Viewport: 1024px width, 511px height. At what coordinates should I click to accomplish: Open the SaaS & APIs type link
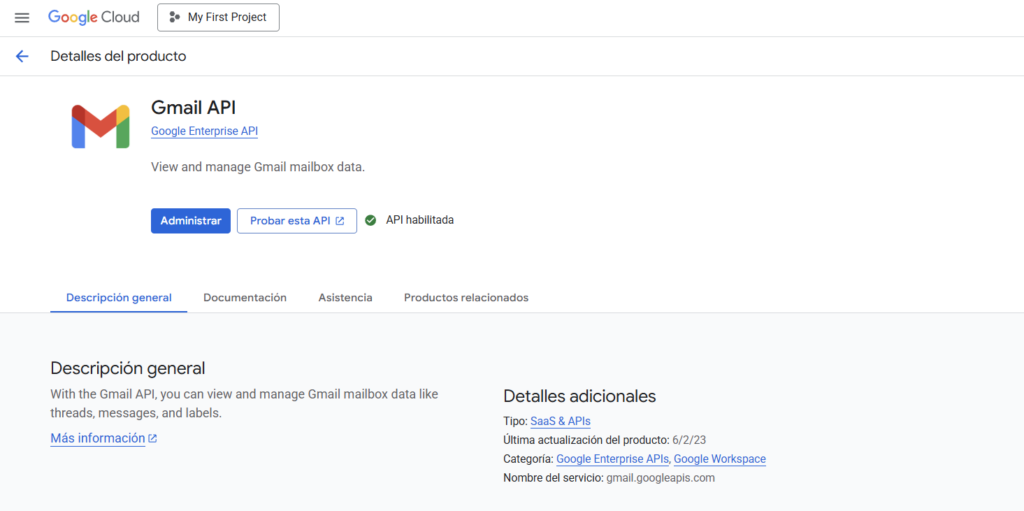pos(560,422)
